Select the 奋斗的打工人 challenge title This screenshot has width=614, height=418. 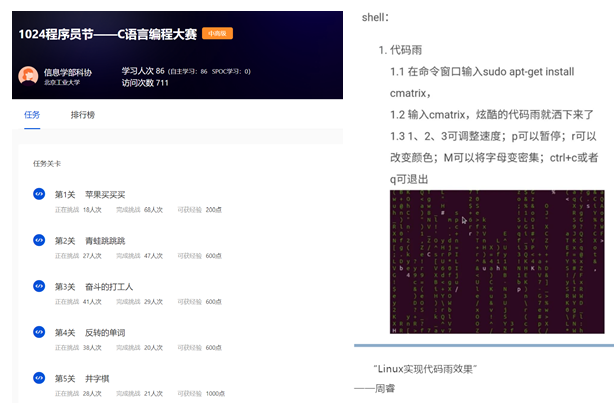pyautogui.click(x=107, y=286)
